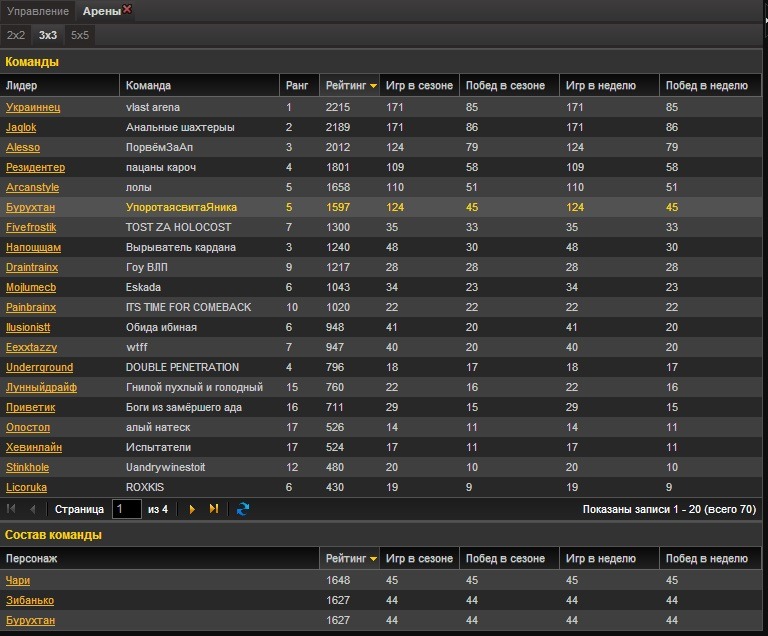Open leader Бурухтан in teams table

point(30,207)
